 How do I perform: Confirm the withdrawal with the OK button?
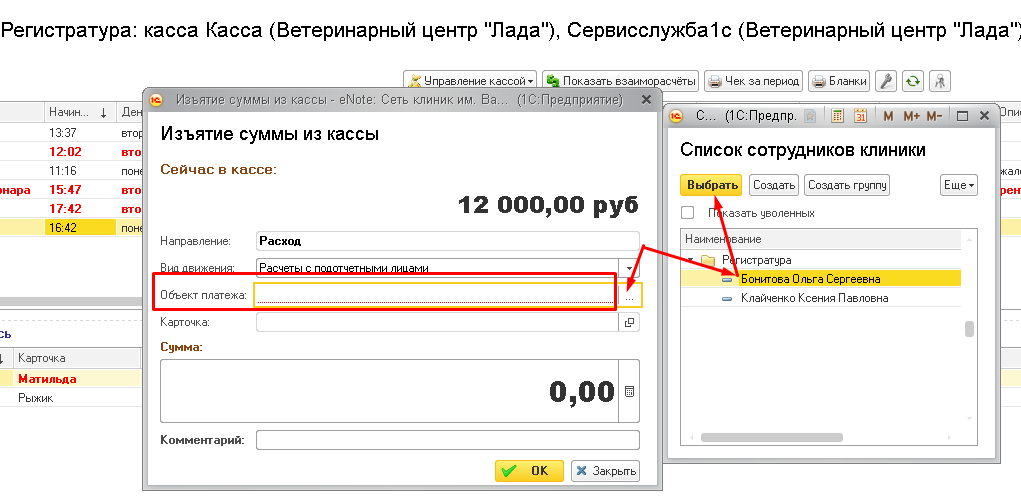click(x=529, y=470)
